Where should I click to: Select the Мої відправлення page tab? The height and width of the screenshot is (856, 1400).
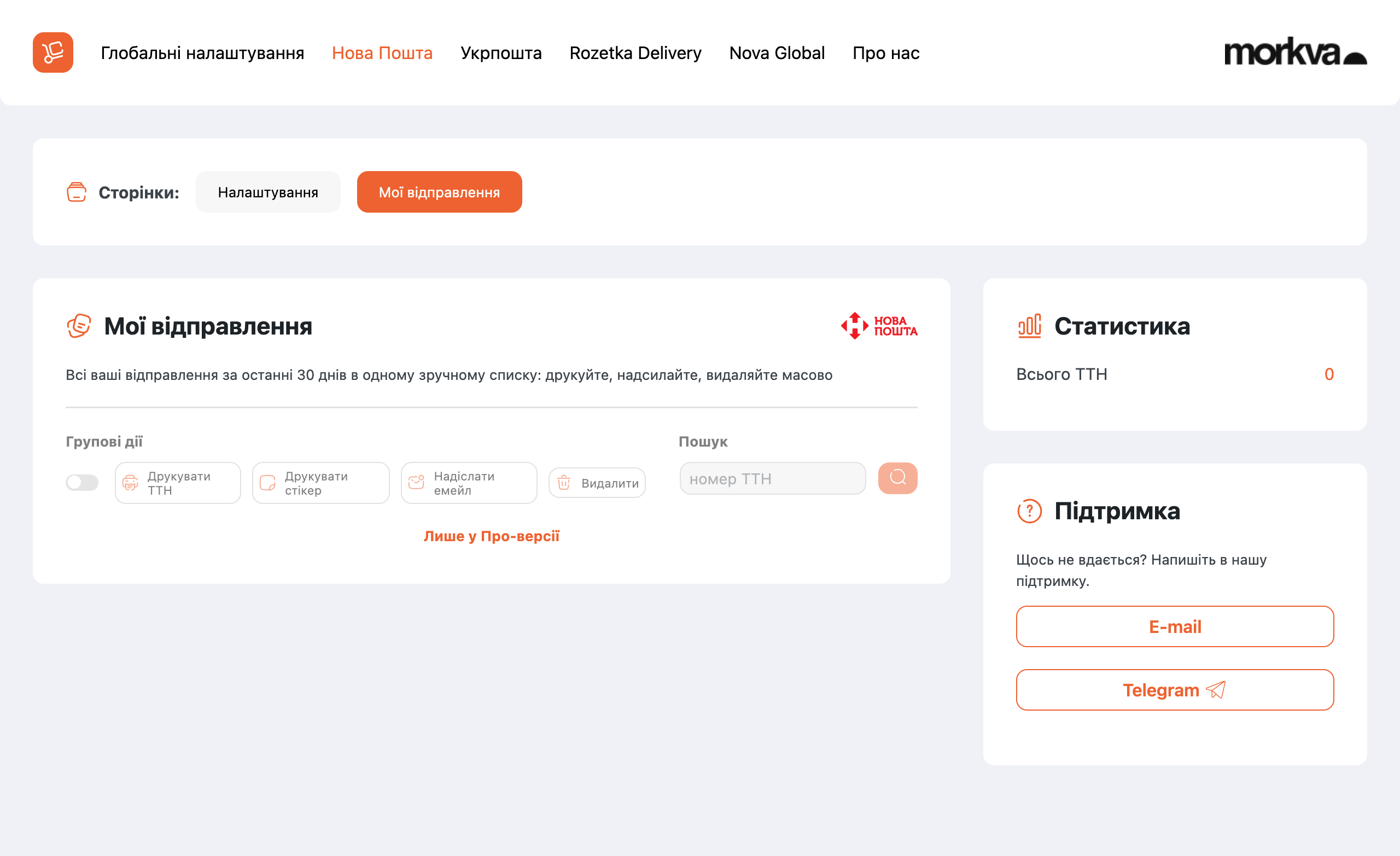[x=439, y=191]
